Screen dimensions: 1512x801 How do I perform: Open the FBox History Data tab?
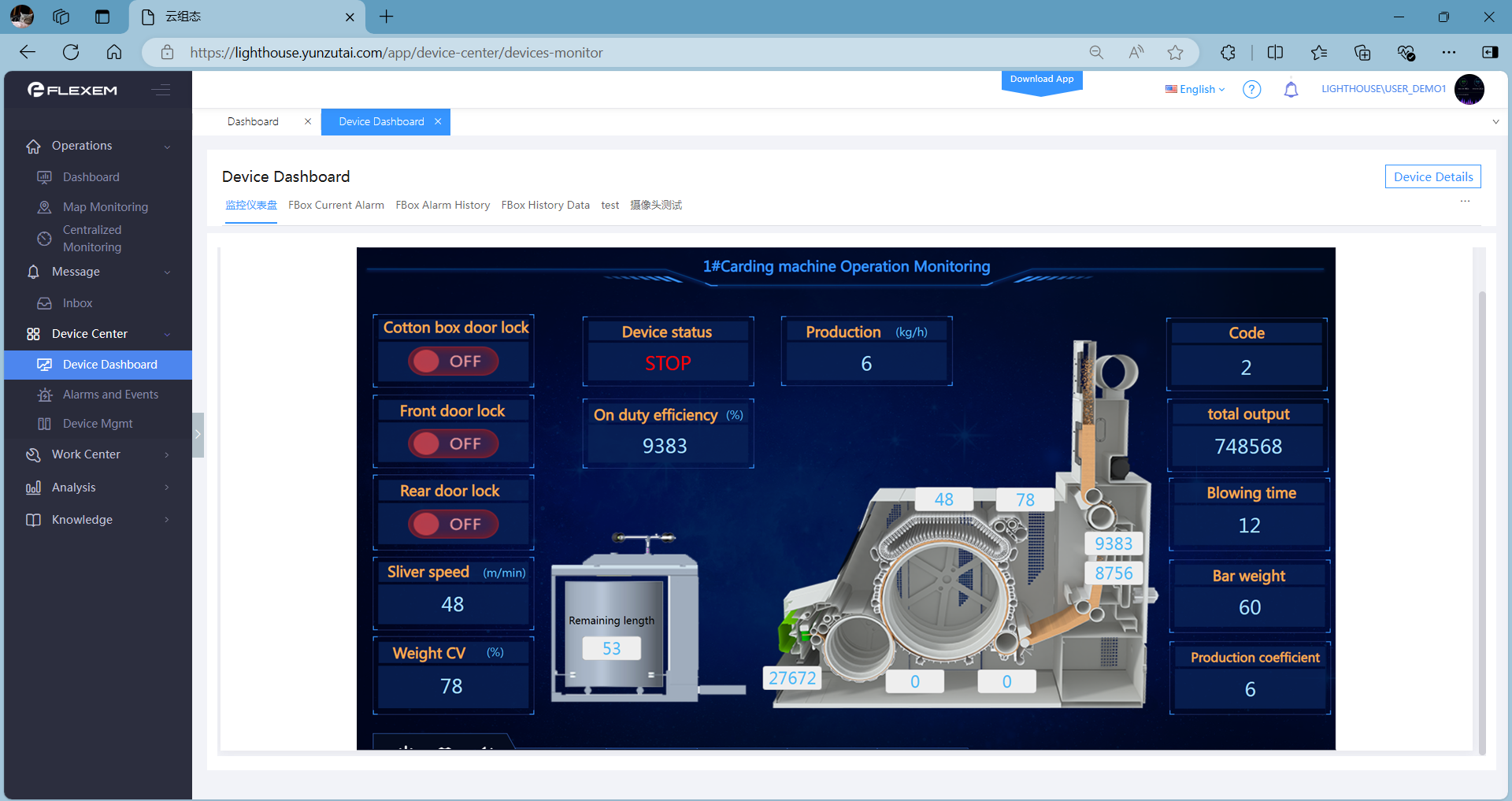click(x=546, y=205)
